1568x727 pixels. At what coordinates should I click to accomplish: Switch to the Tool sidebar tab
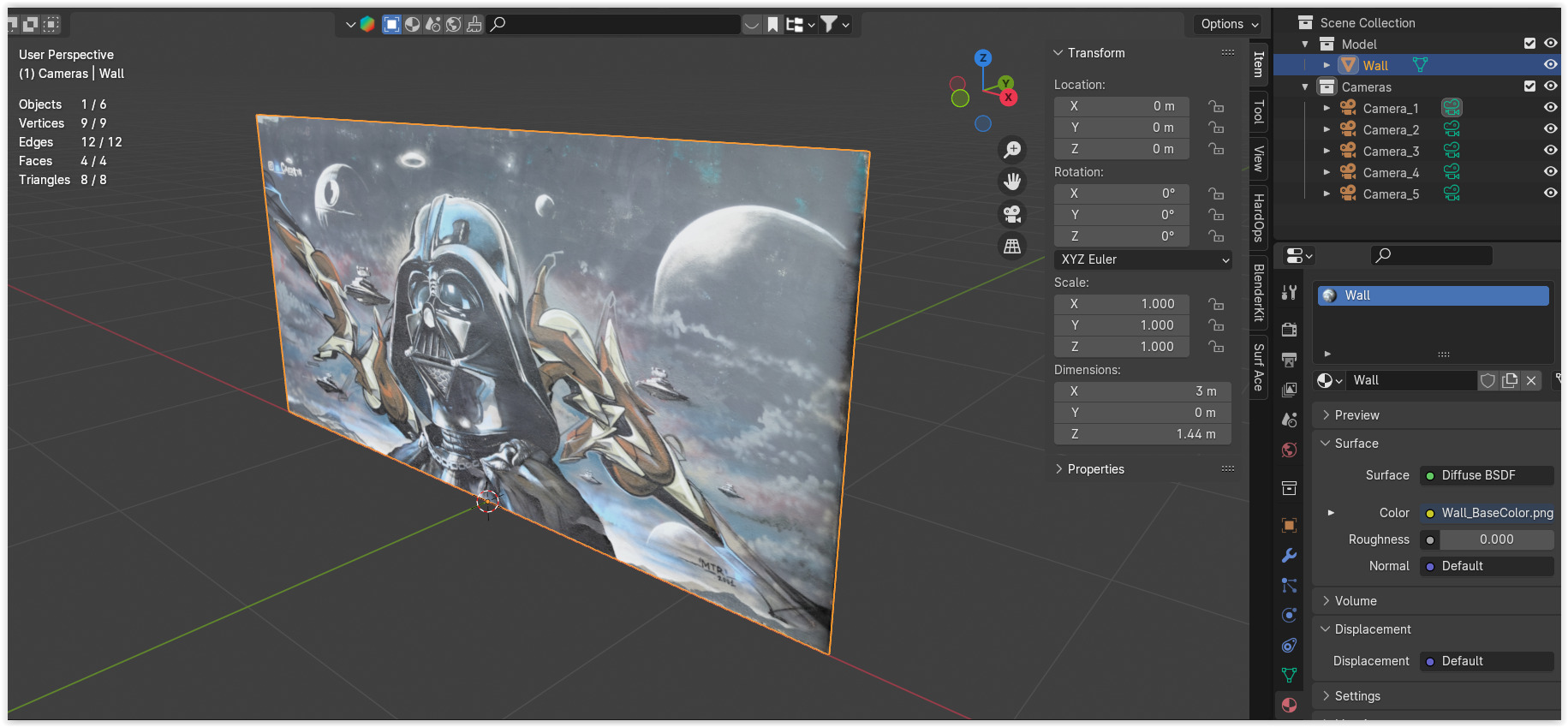(x=1259, y=111)
